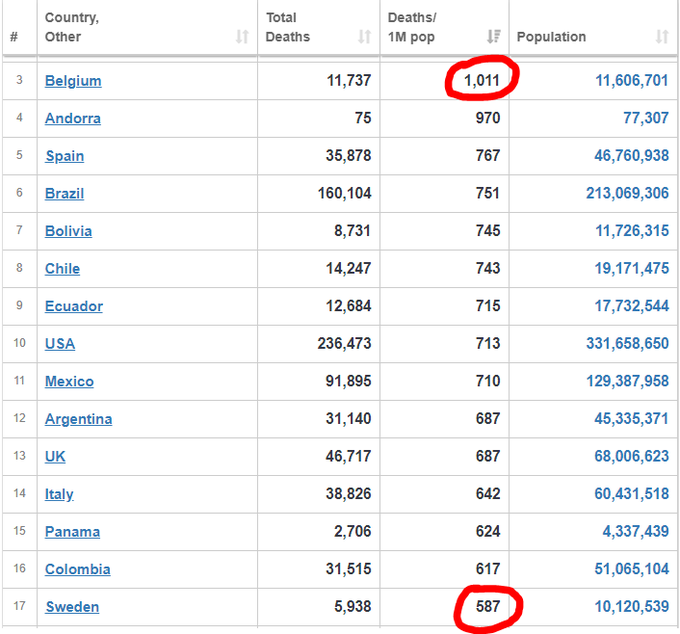
Task: Select Brazil deaths per million 751
Action: click(488, 193)
